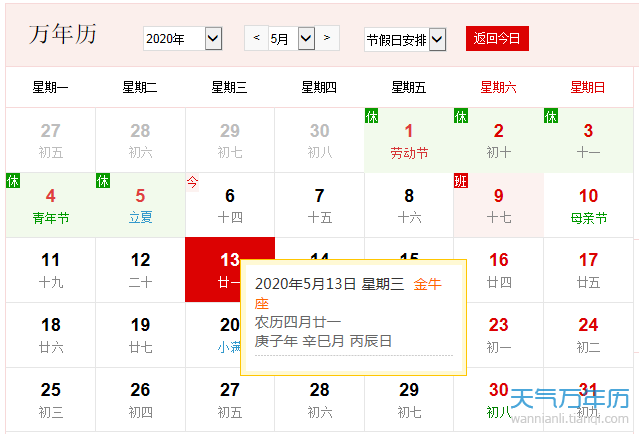639x434 pixels.
Task: Click 2020年5月13日 星期三 tooltip heading
Action: pos(329,284)
